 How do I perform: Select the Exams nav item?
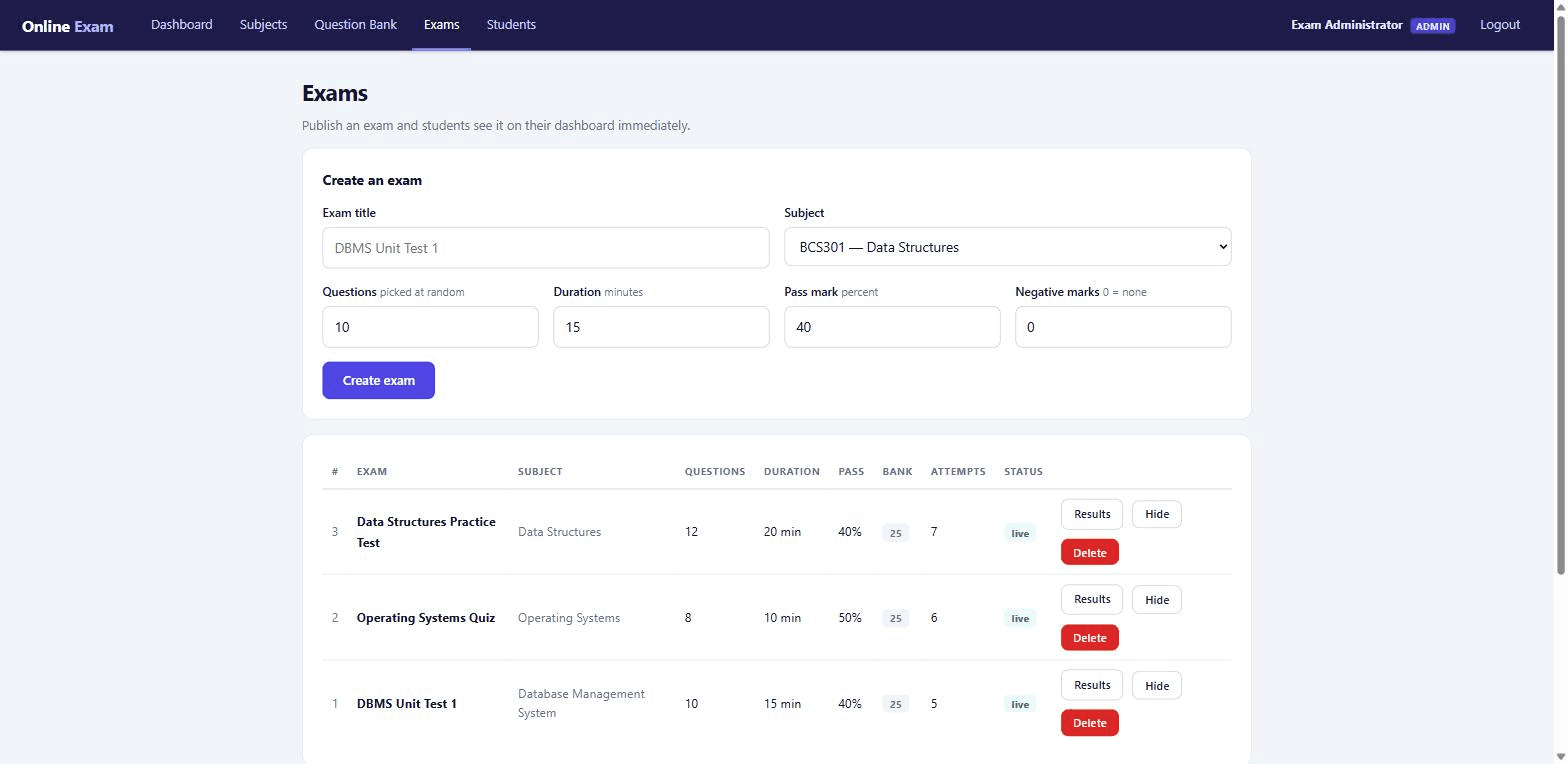441,25
